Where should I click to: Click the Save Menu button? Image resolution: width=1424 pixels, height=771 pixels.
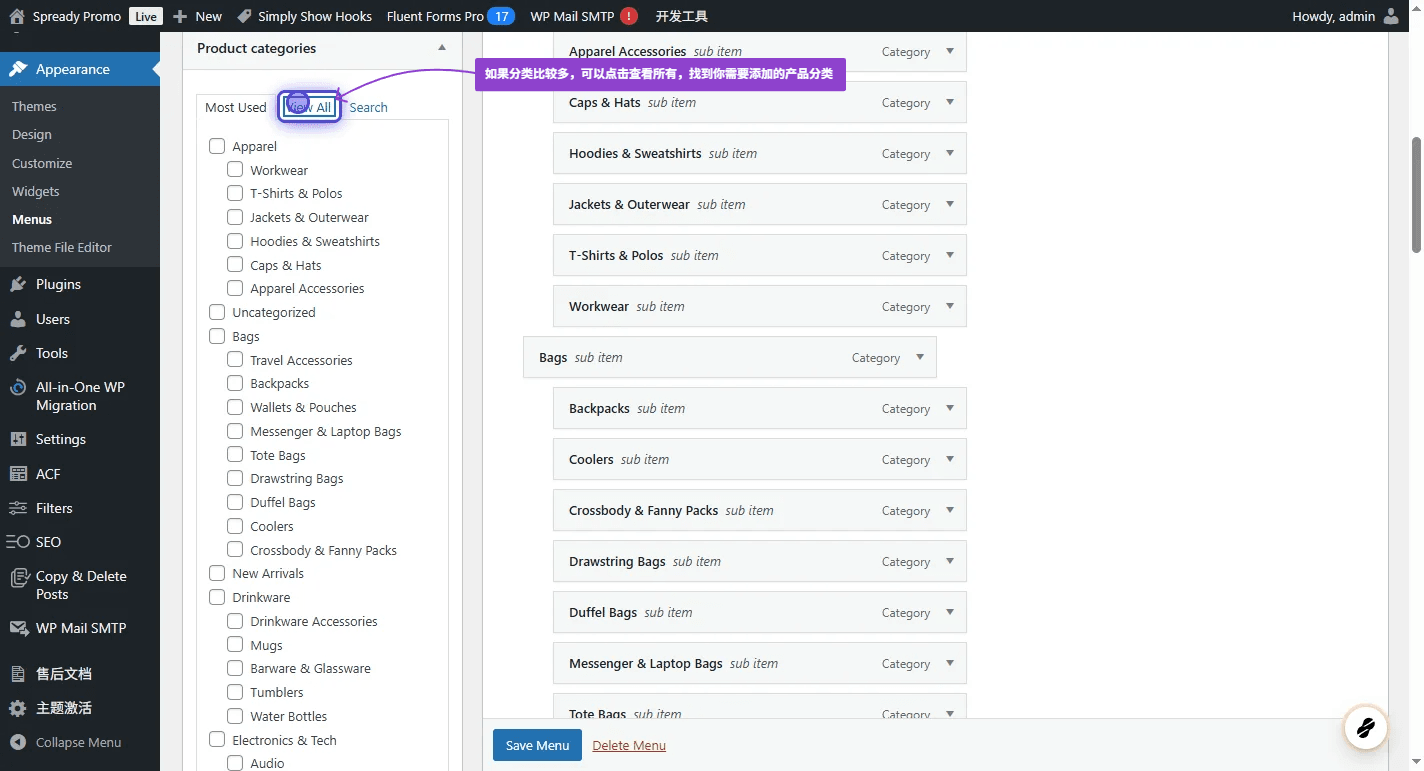(x=537, y=745)
